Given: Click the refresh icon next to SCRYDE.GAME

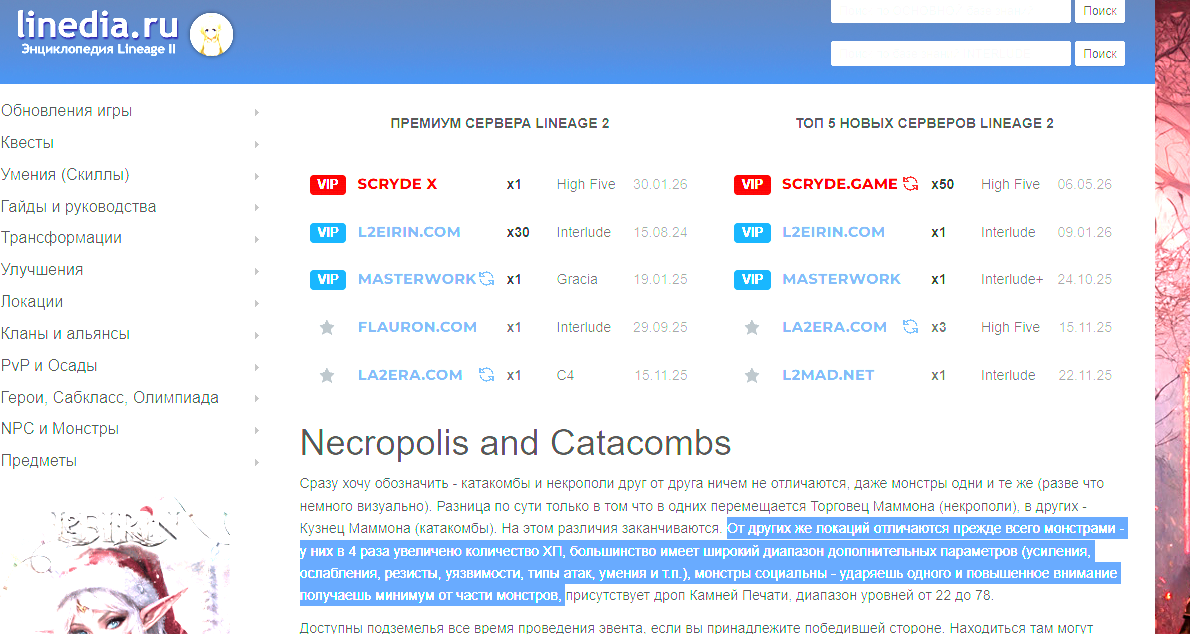Looking at the screenshot, I should coord(910,184).
